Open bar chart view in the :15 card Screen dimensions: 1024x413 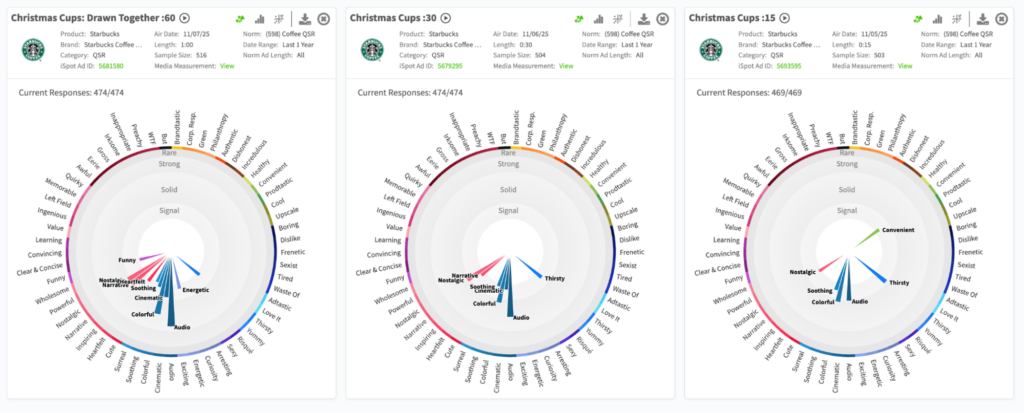point(937,19)
